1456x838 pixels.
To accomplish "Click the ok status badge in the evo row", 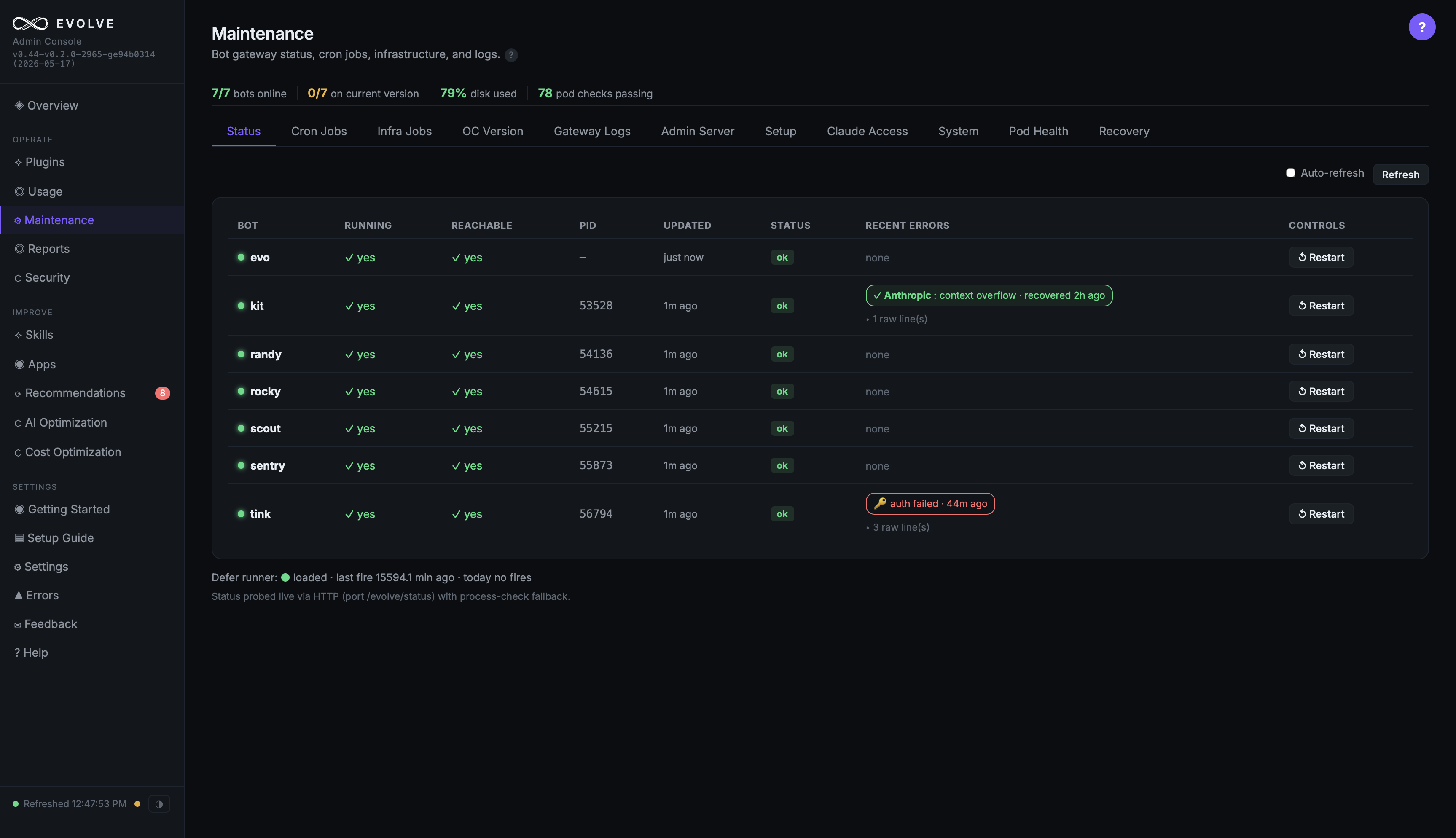I will [x=782, y=257].
